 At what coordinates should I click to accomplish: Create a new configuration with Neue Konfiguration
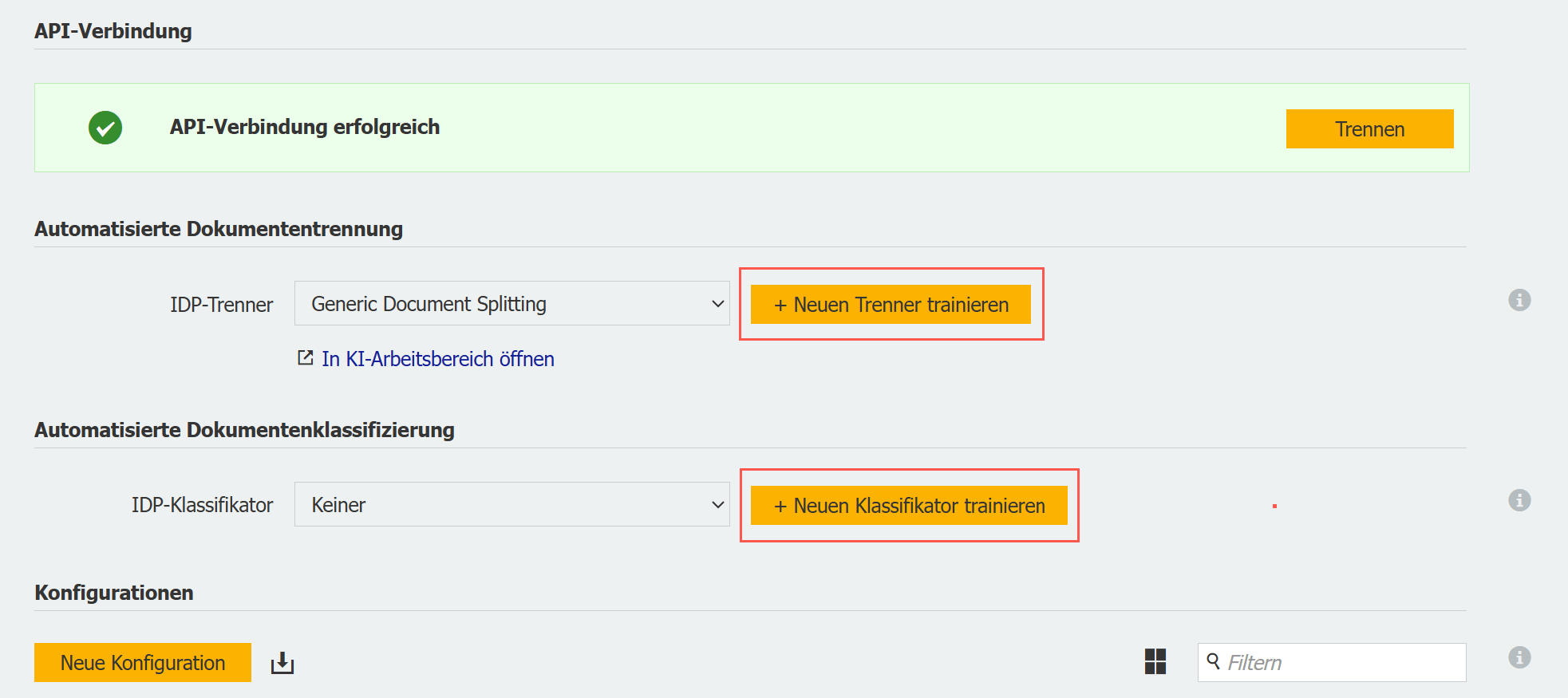pyautogui.click(x=143, y=663)
